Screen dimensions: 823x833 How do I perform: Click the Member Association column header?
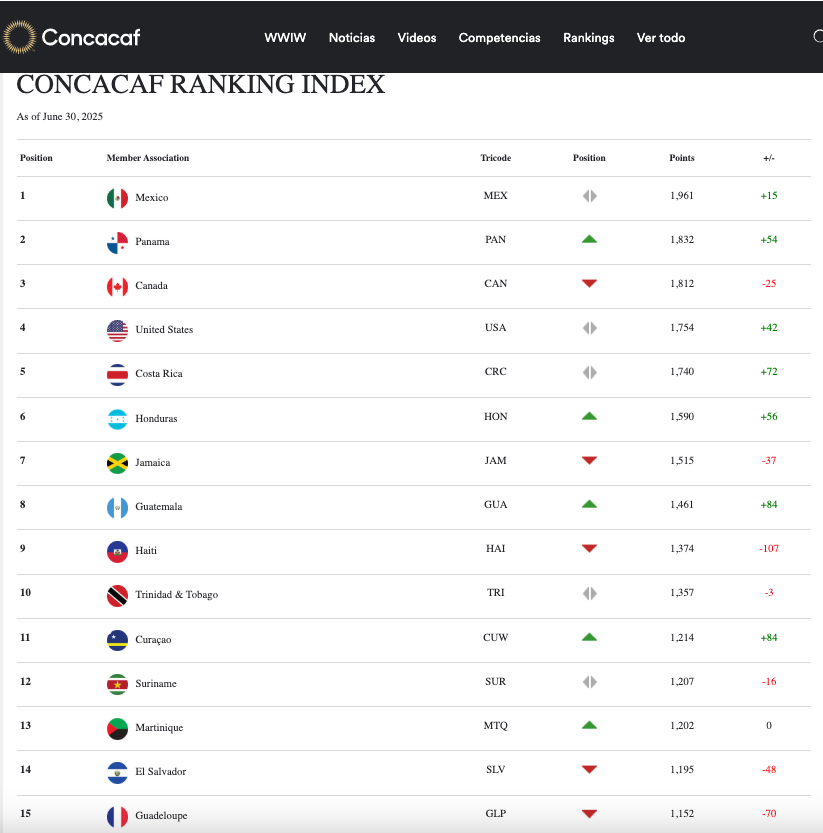coord(148,158)
